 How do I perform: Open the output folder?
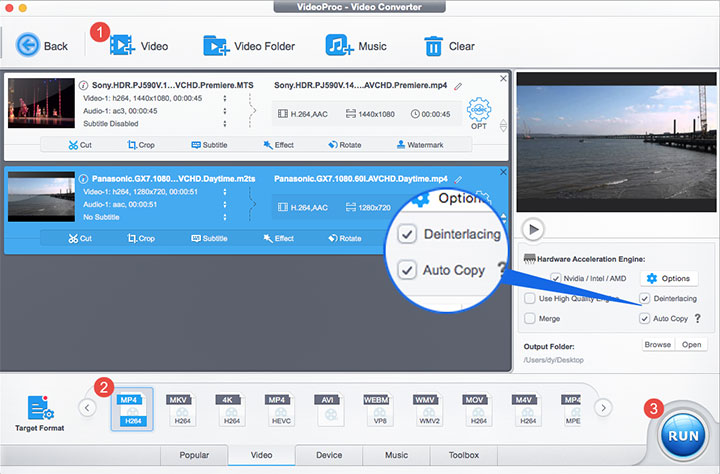tap(692, 344)
